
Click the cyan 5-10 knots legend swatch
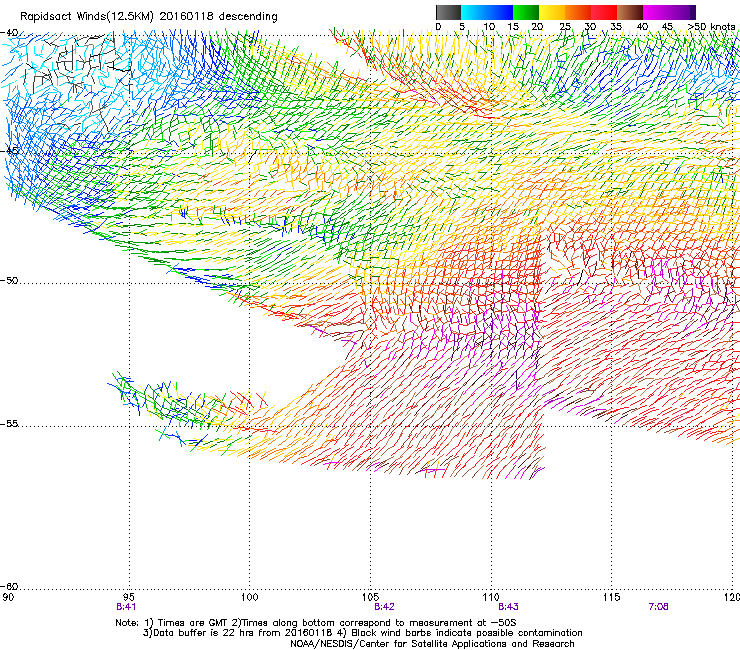click(474, 12)
